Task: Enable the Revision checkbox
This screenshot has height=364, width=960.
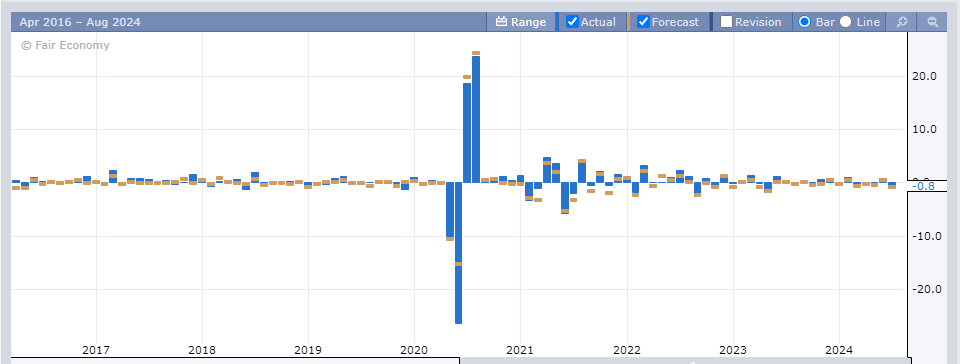Action: (726, 22)
